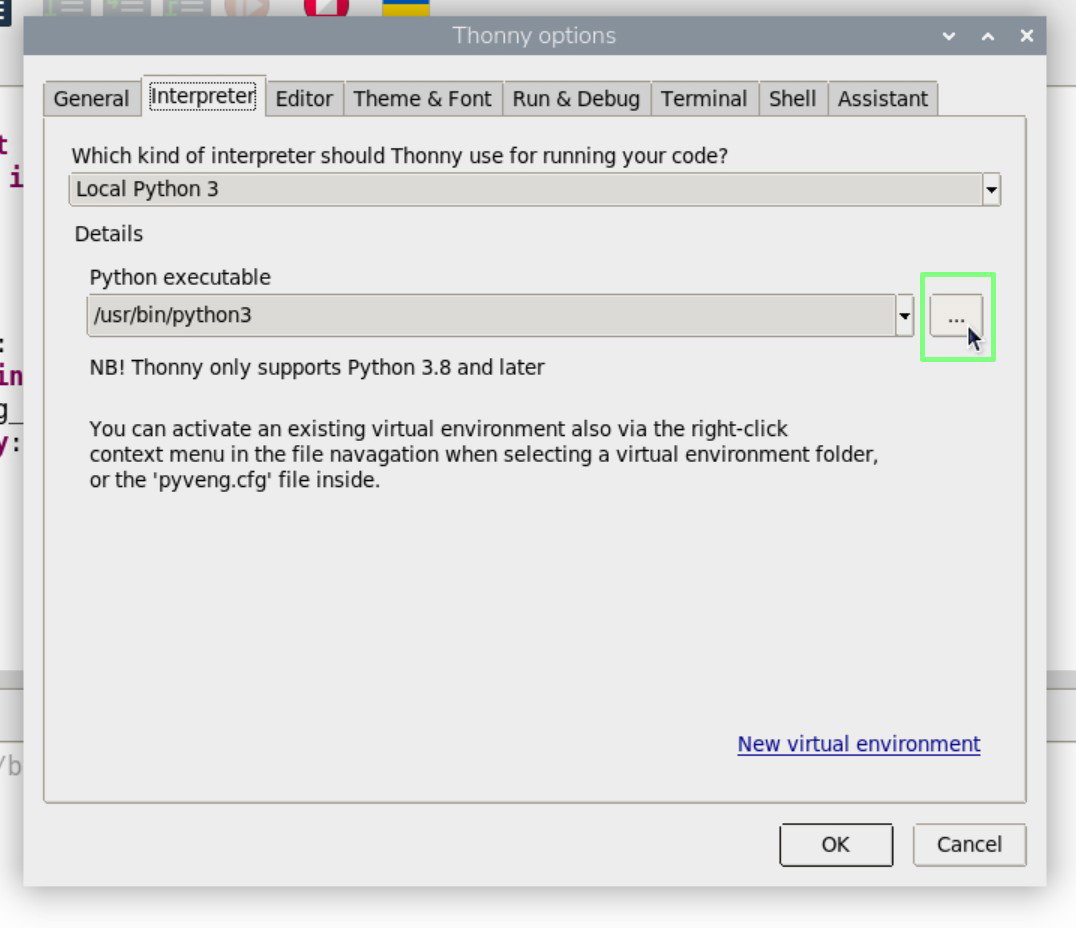Select the Terminal tab

tap(704, 99)
